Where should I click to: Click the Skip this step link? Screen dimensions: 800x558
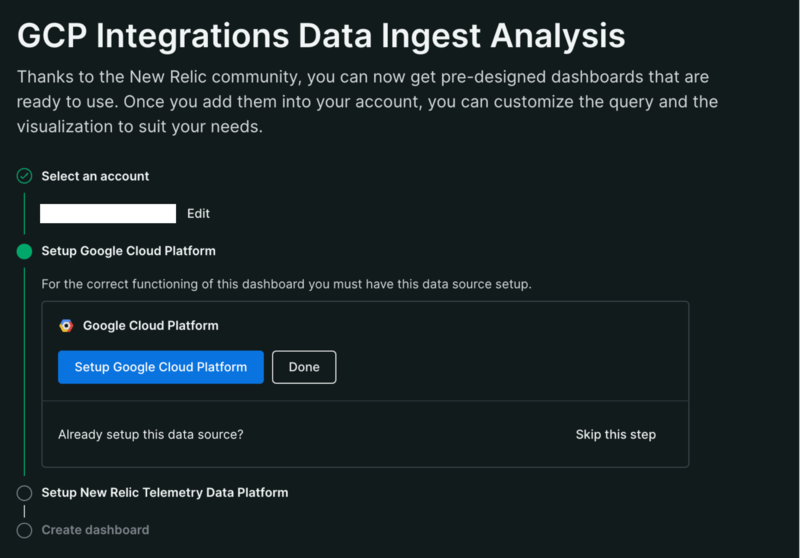(x=616, y=435)
